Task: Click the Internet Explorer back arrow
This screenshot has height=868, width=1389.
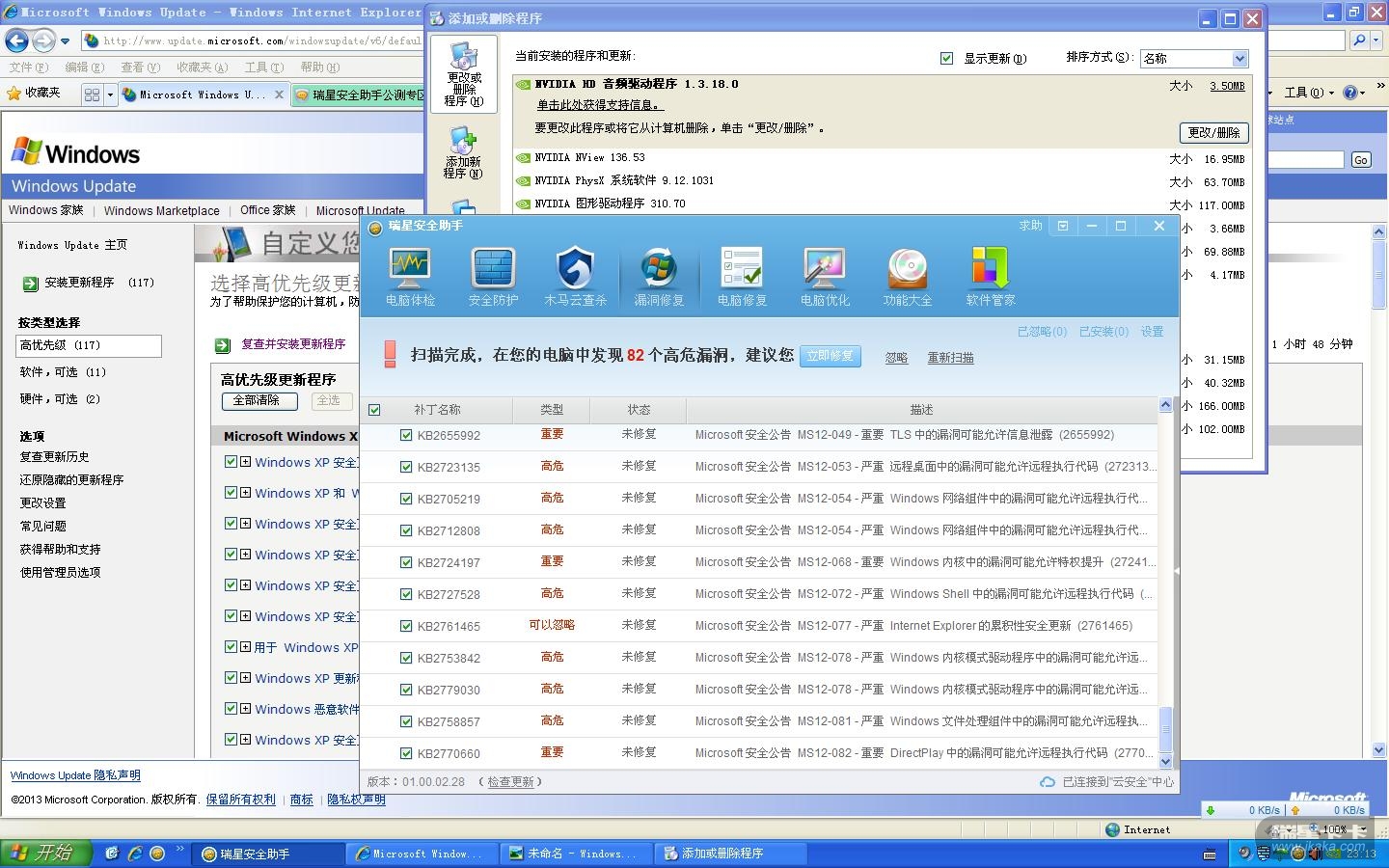Action: 16,41
